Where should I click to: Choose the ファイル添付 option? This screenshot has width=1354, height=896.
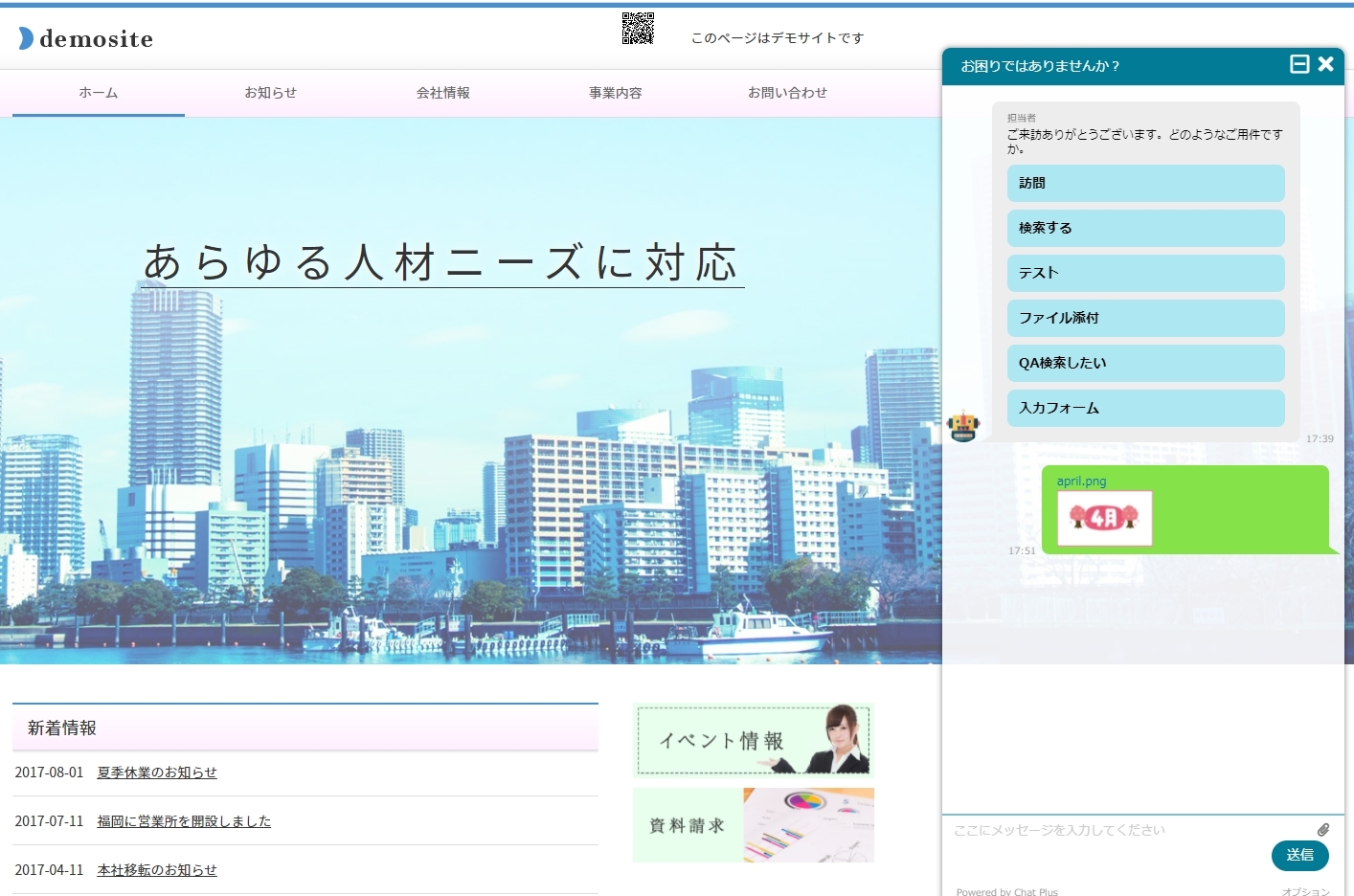pyautogui.click(x=1145, y=318)
